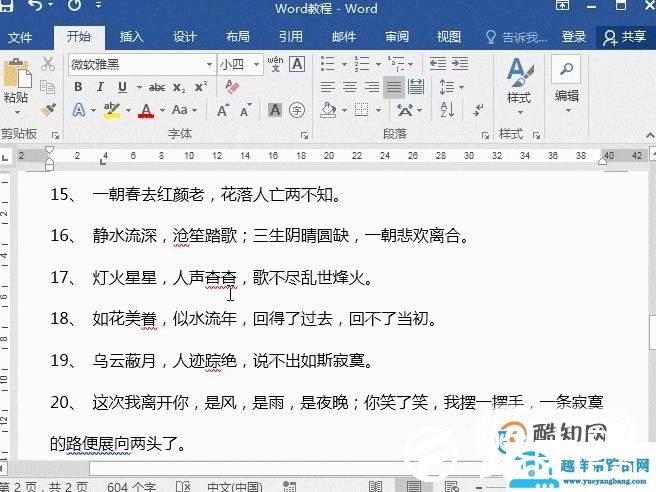
Task: Switch to the 审阅 tab
Action: pos(397,37)
